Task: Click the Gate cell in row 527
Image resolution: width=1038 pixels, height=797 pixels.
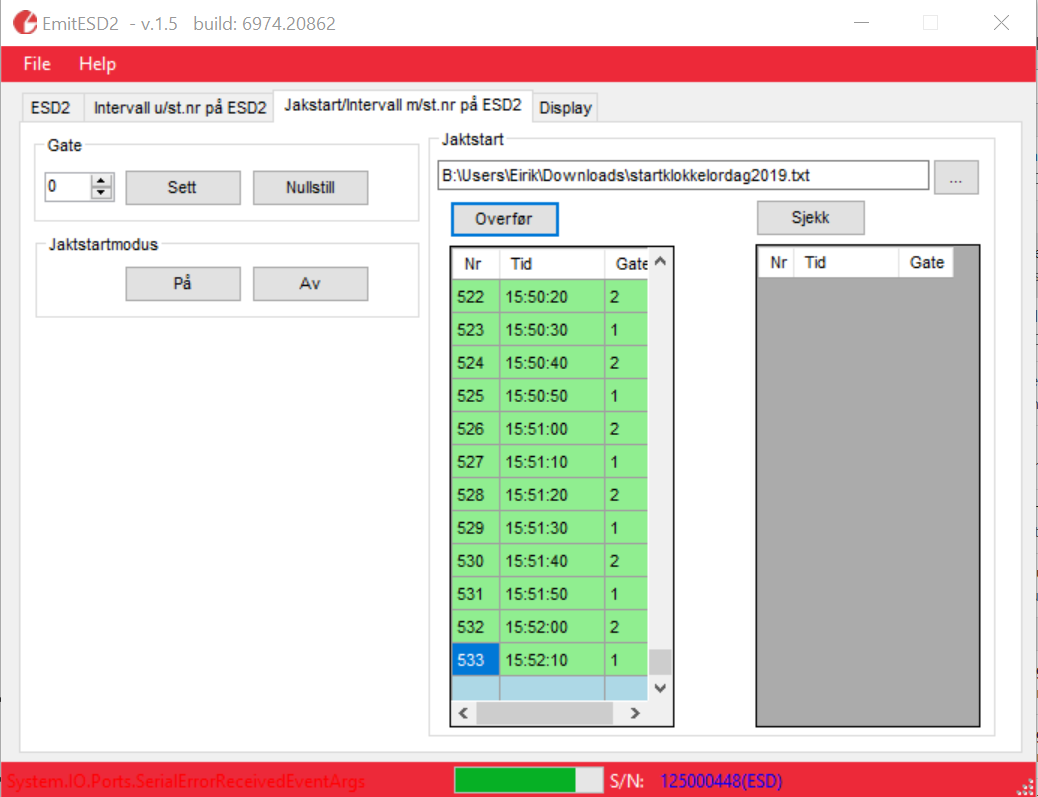Action: pos(626,462)
